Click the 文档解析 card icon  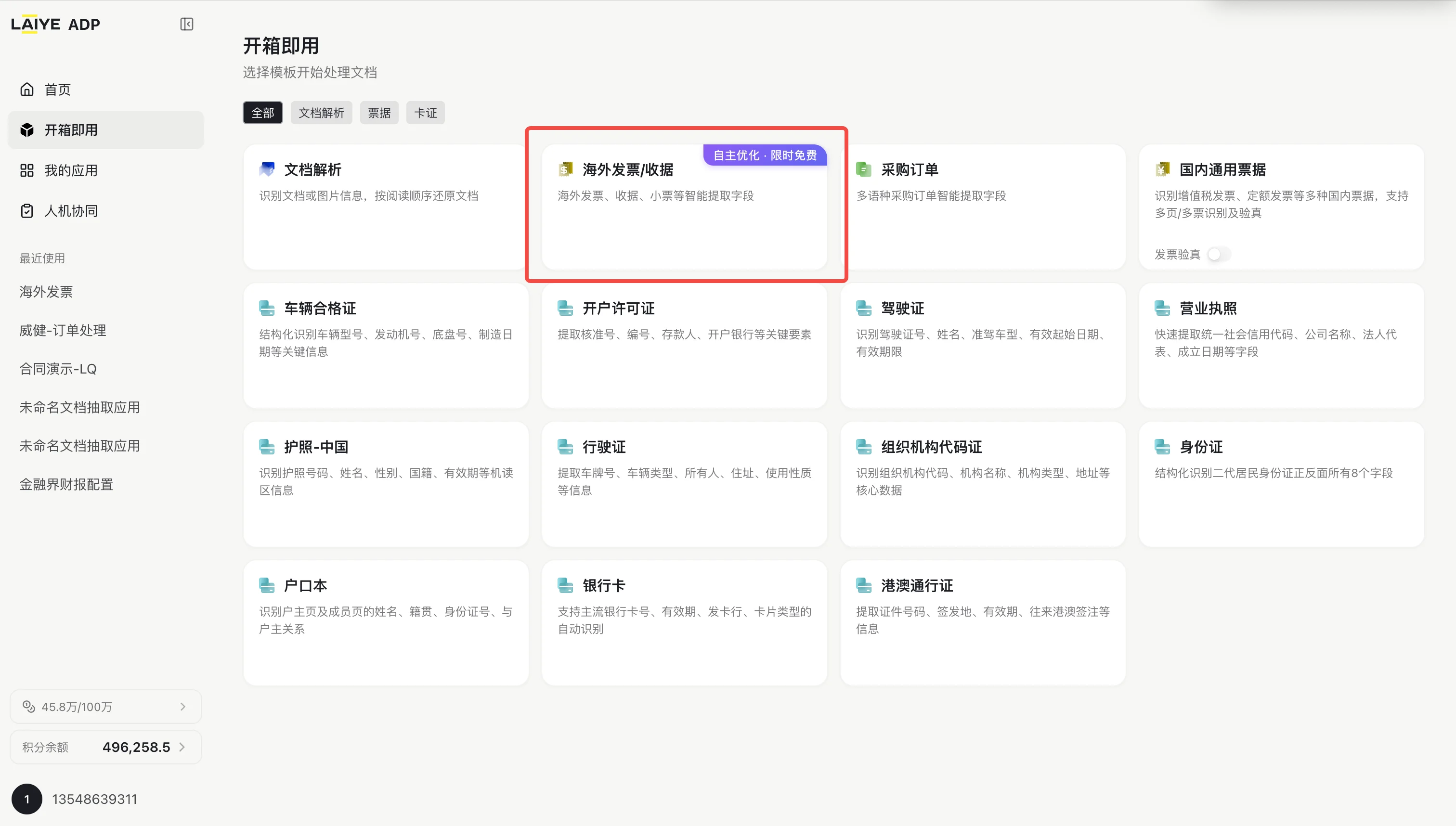pyautogui.click(x=267, y=169)
